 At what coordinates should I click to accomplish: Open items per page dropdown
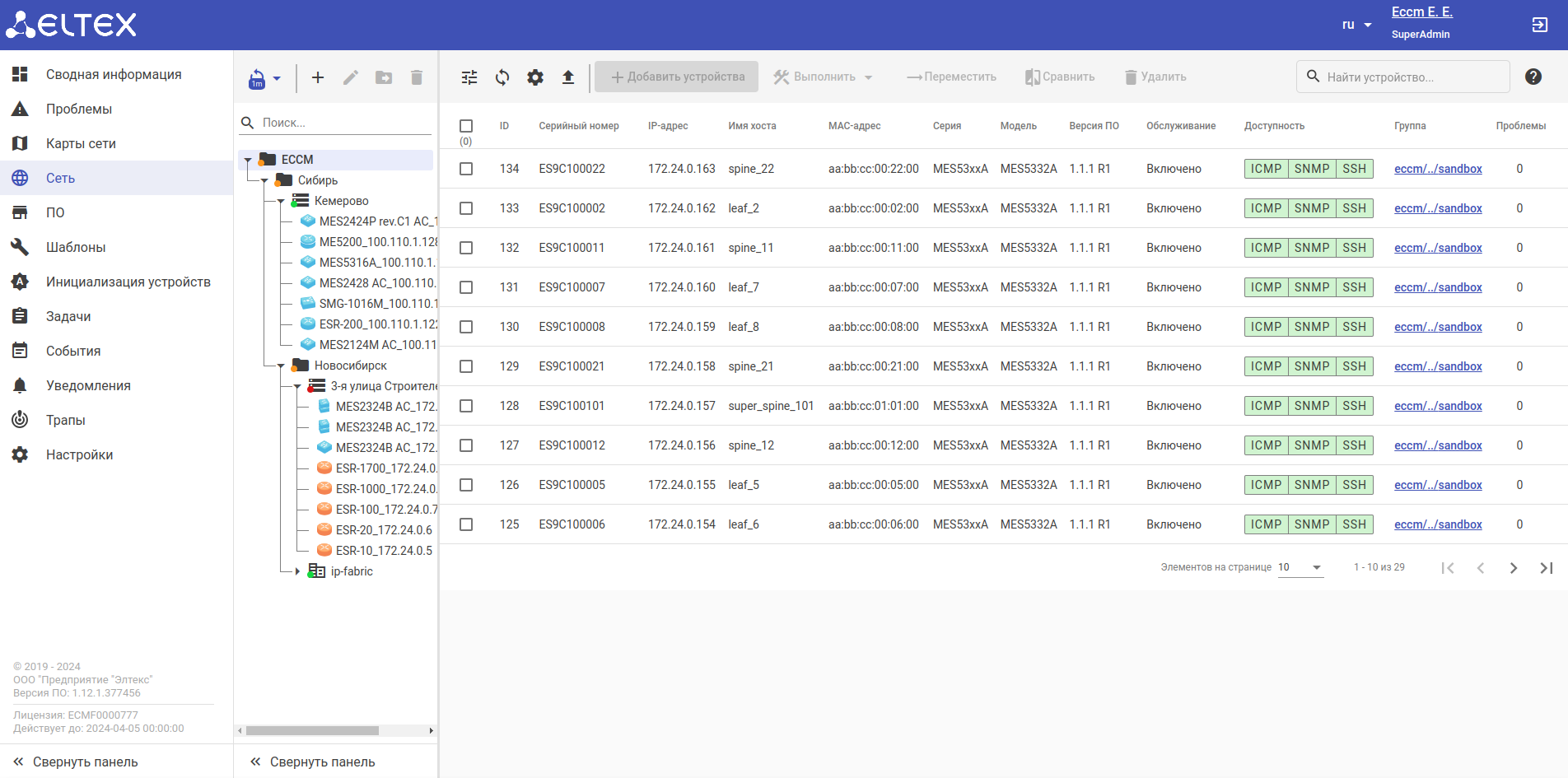[1300, 567]
